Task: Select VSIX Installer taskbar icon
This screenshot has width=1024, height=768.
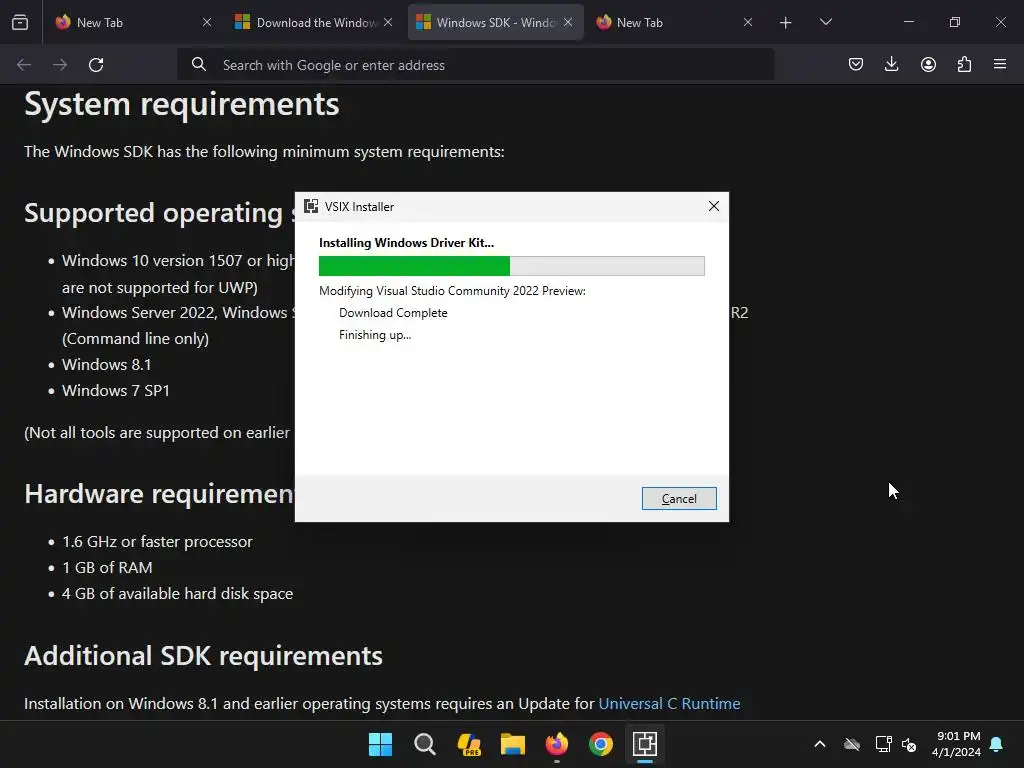Action: click(645, 744)
